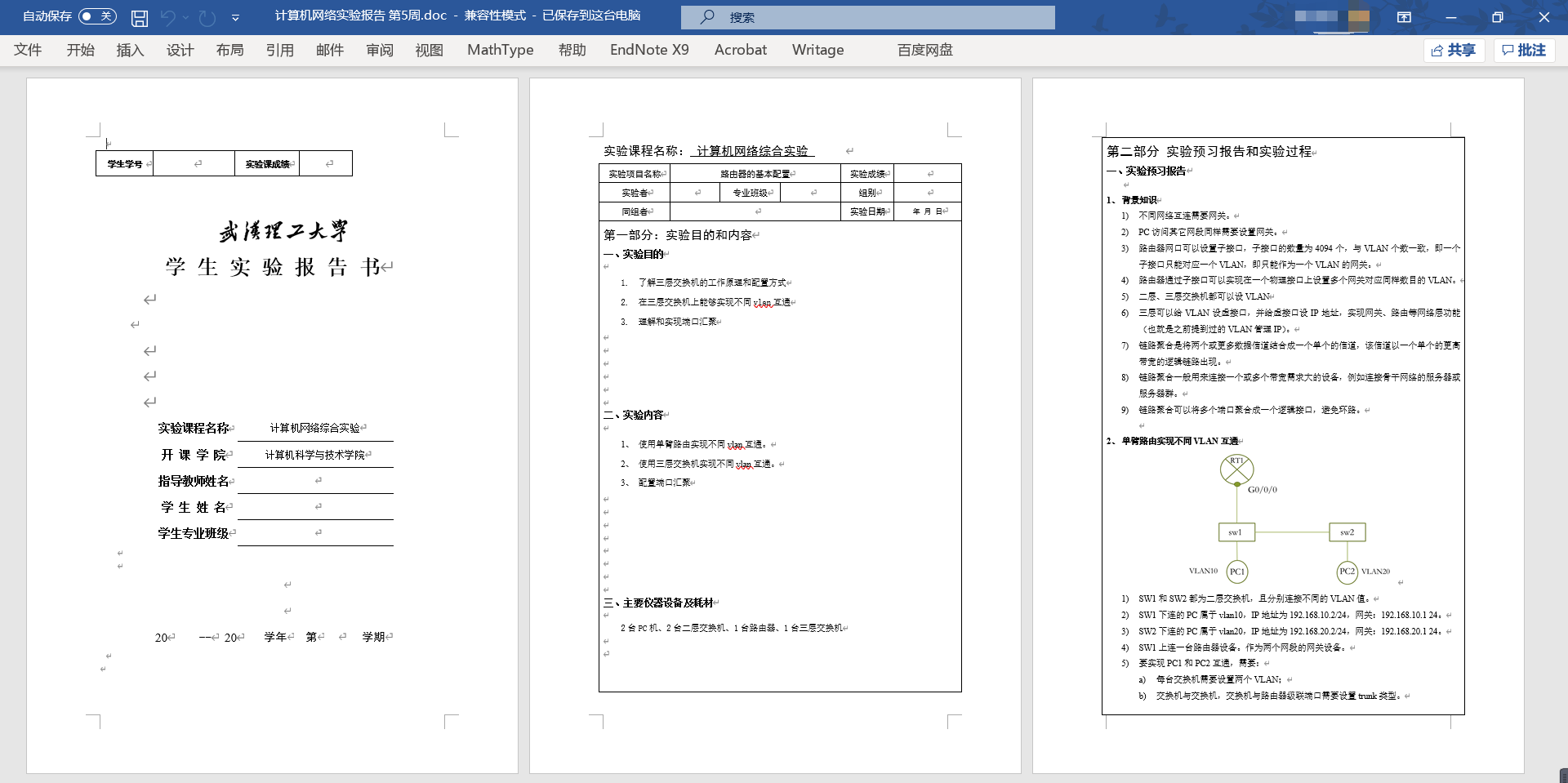Click the 批注 comments button
1568x783 pixels.
point(1524,50)
